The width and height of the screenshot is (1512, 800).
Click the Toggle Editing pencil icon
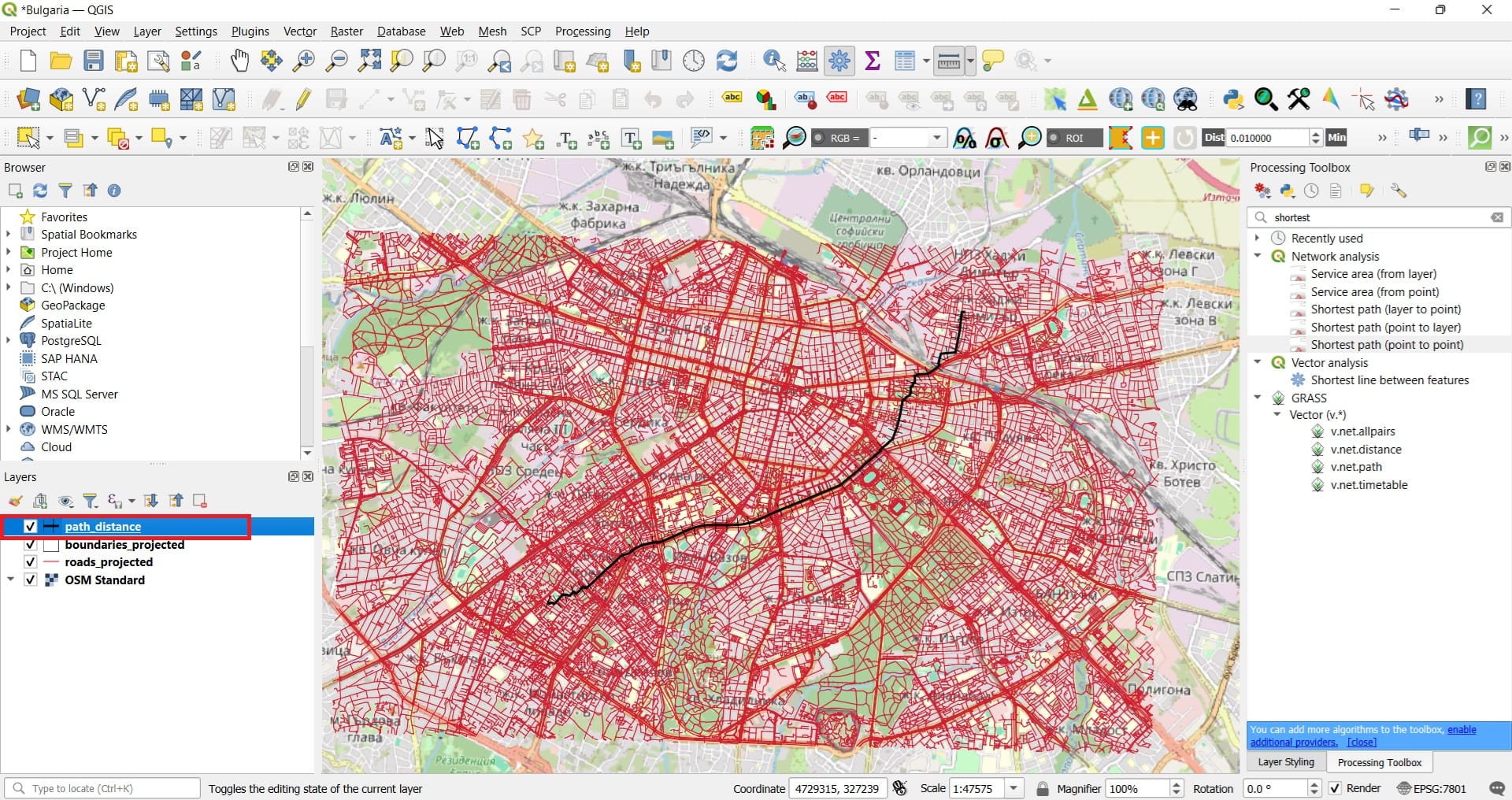coord(304,99)
